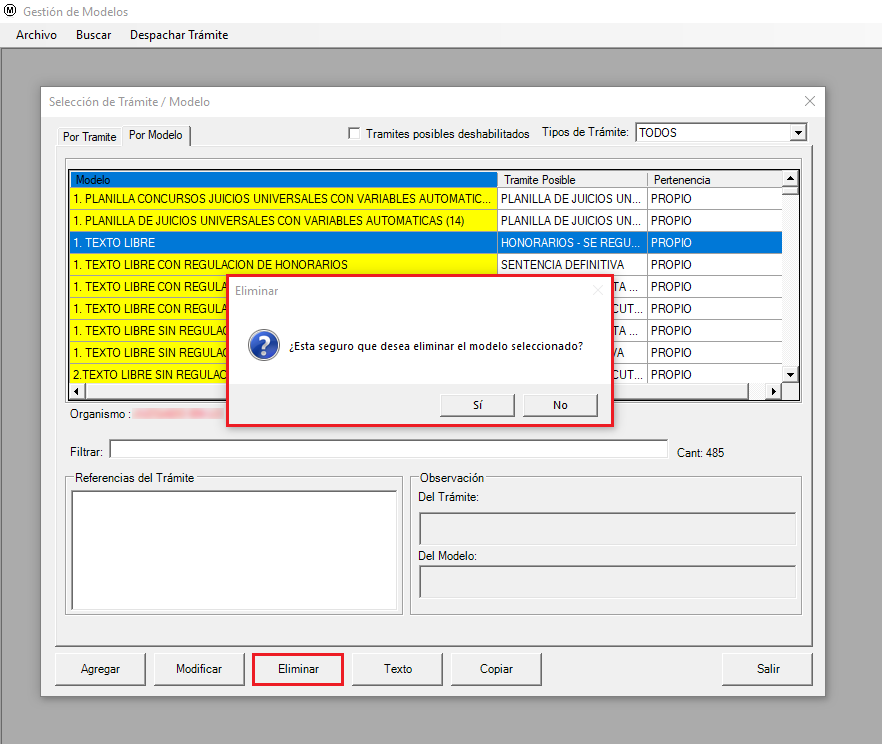Click the Gestión de Modelos app icon
882x744 pixels.
[10, 10]
